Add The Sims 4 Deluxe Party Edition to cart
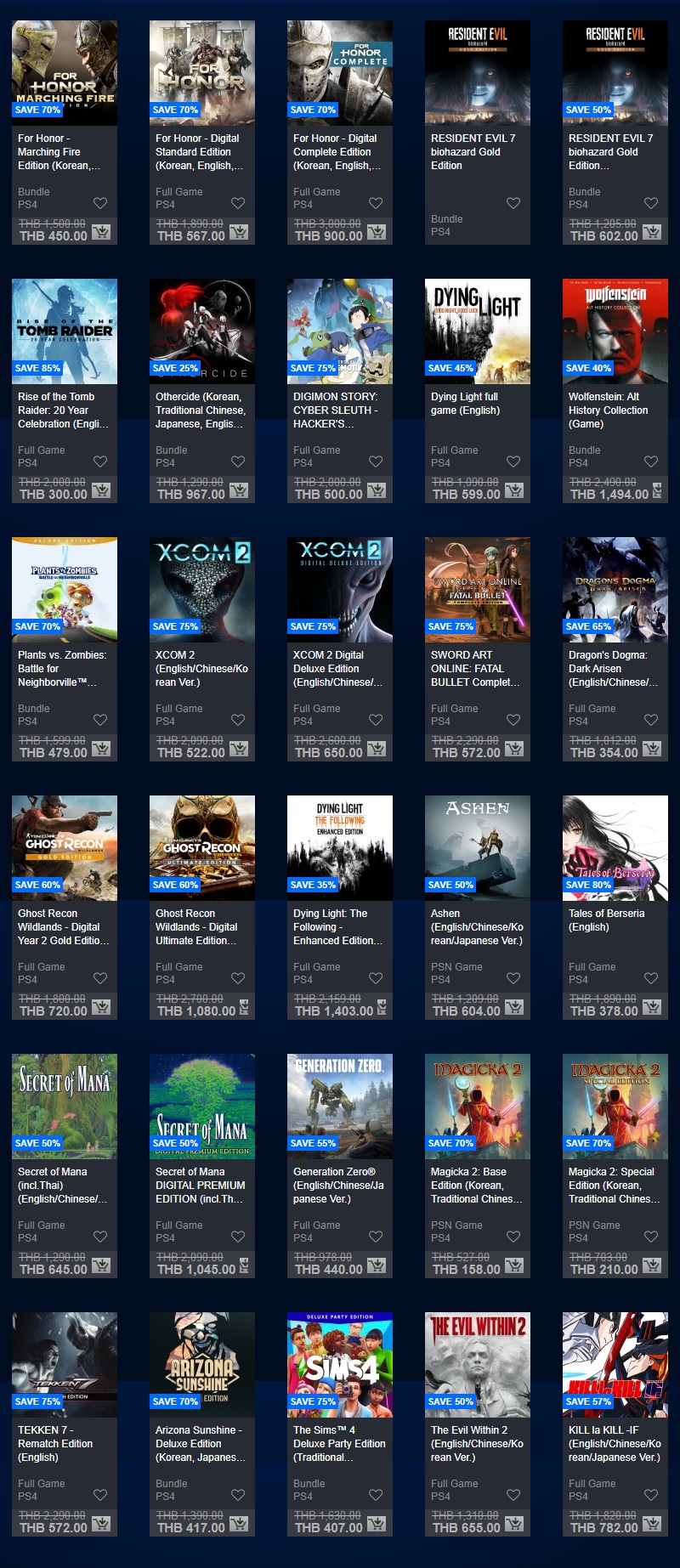680x1568 pixels. click(377, 1524)
